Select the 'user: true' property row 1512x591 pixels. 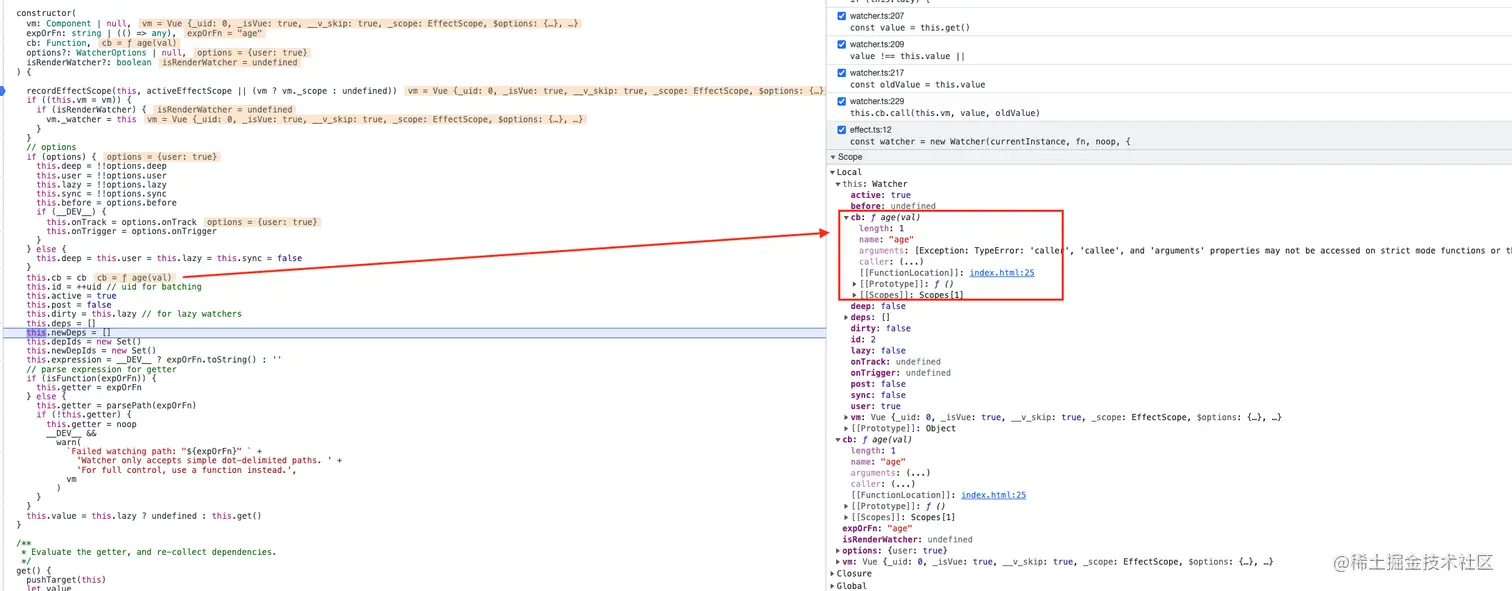(x=875, y=406)
